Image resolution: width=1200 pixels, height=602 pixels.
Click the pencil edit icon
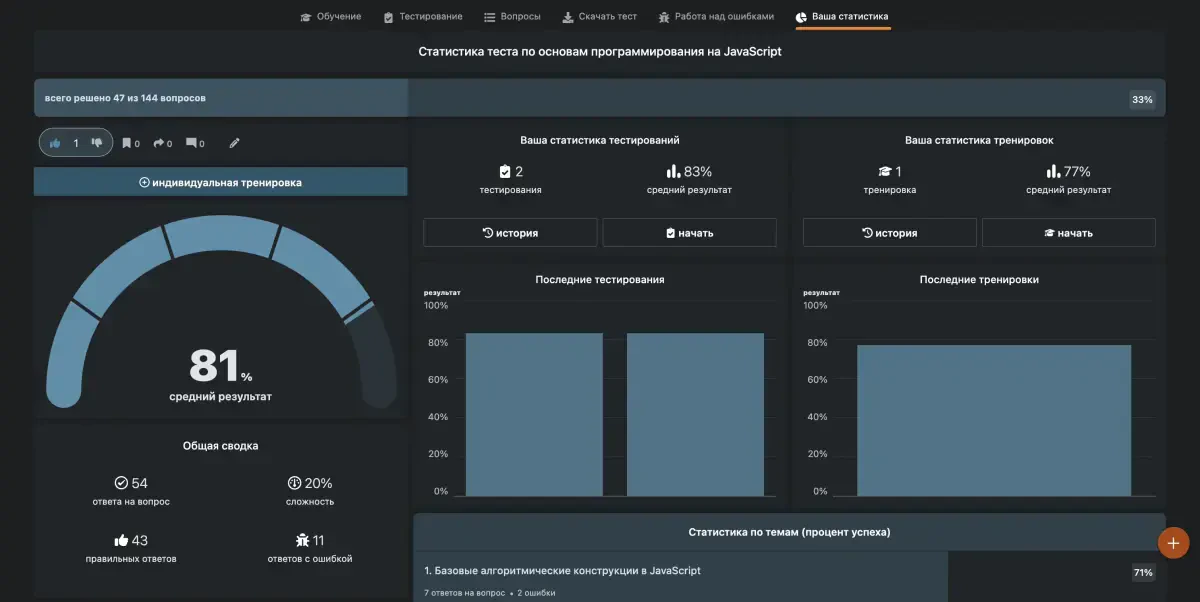pyautogui.click(x=233, y=142)
